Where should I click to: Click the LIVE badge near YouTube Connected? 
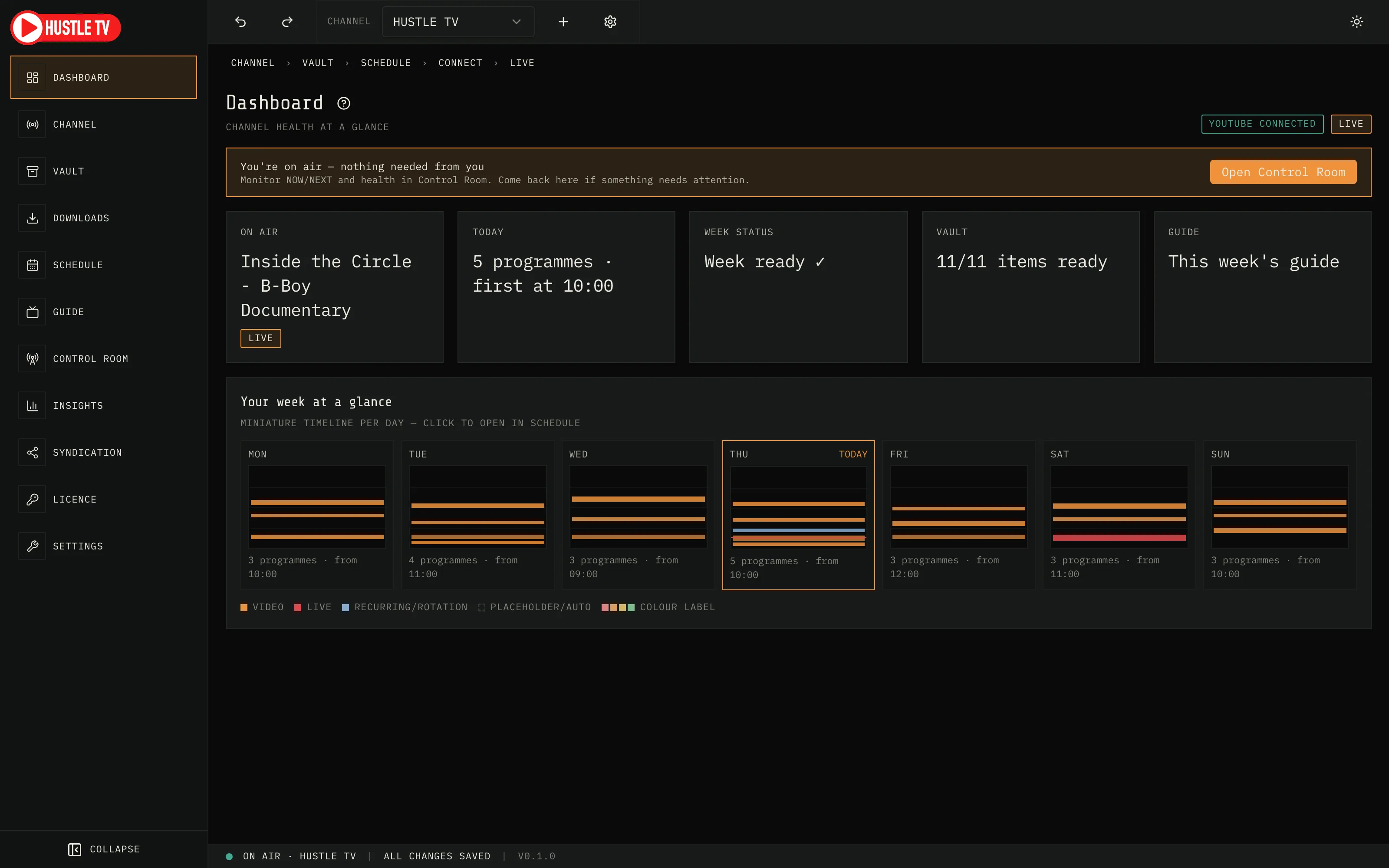pyautogui.click(x=1350, y=124)
